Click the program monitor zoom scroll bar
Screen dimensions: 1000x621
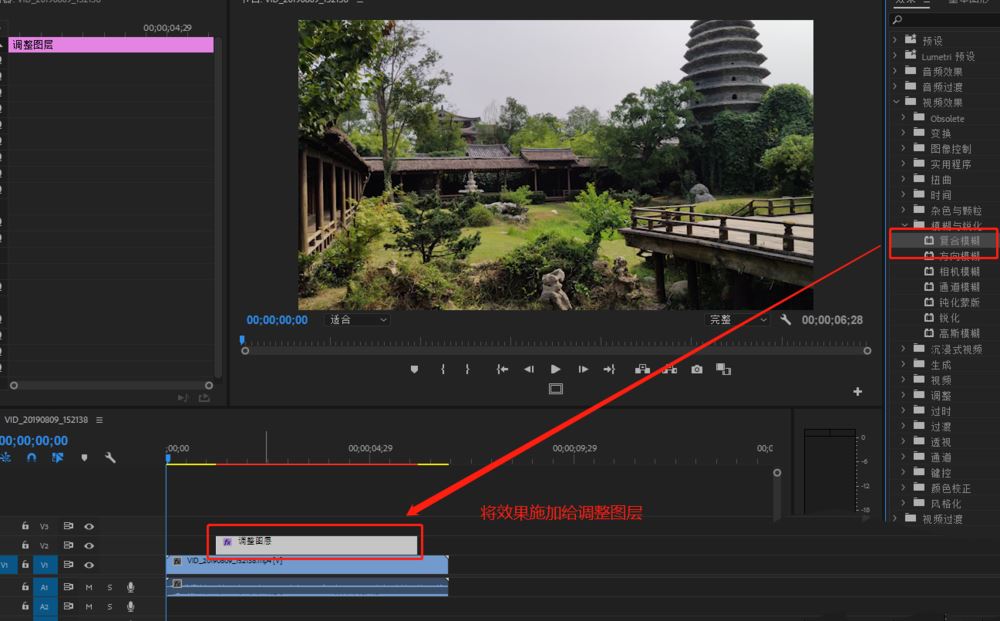555,351
